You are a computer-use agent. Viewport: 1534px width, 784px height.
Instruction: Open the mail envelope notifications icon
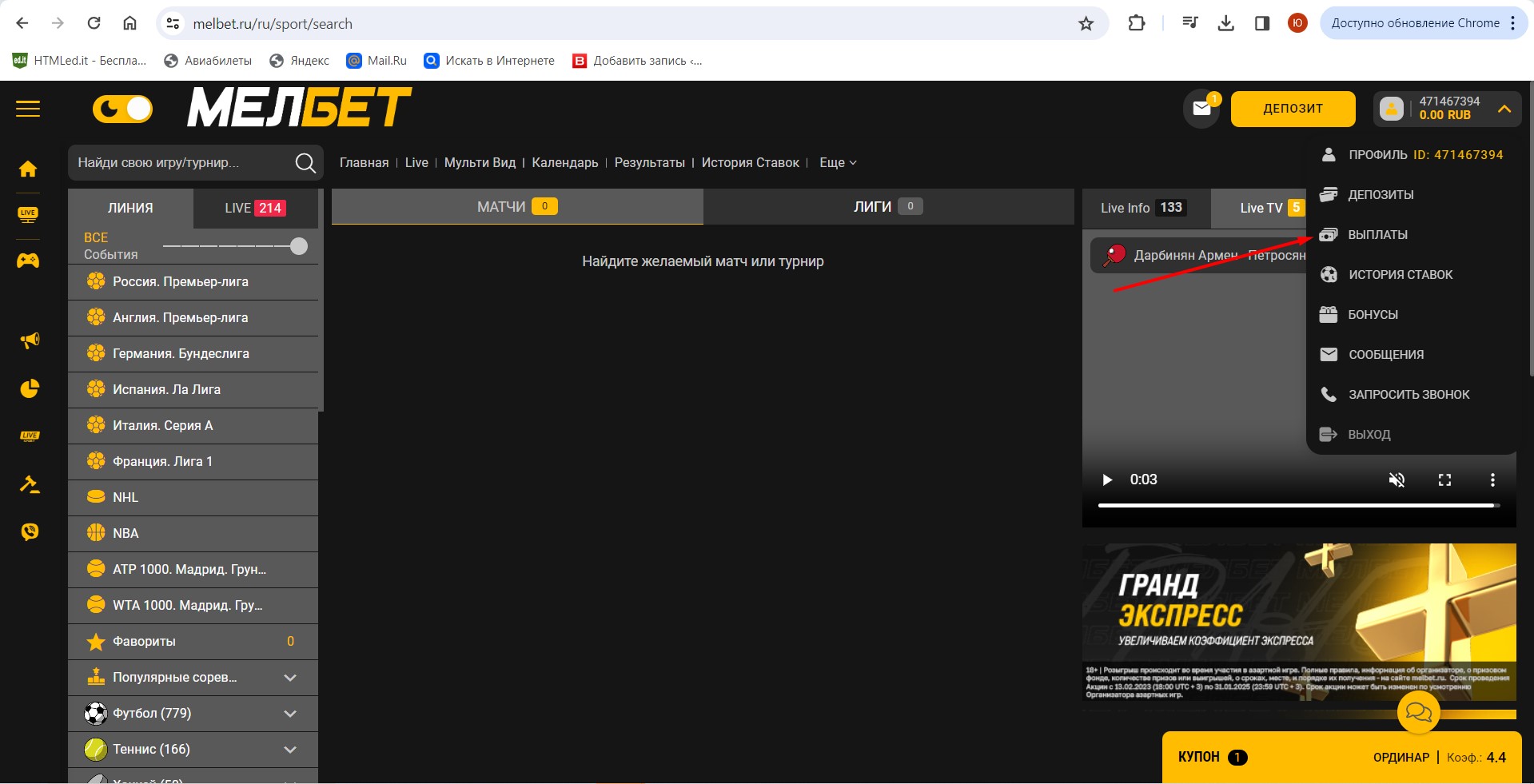coord(1201,109)
